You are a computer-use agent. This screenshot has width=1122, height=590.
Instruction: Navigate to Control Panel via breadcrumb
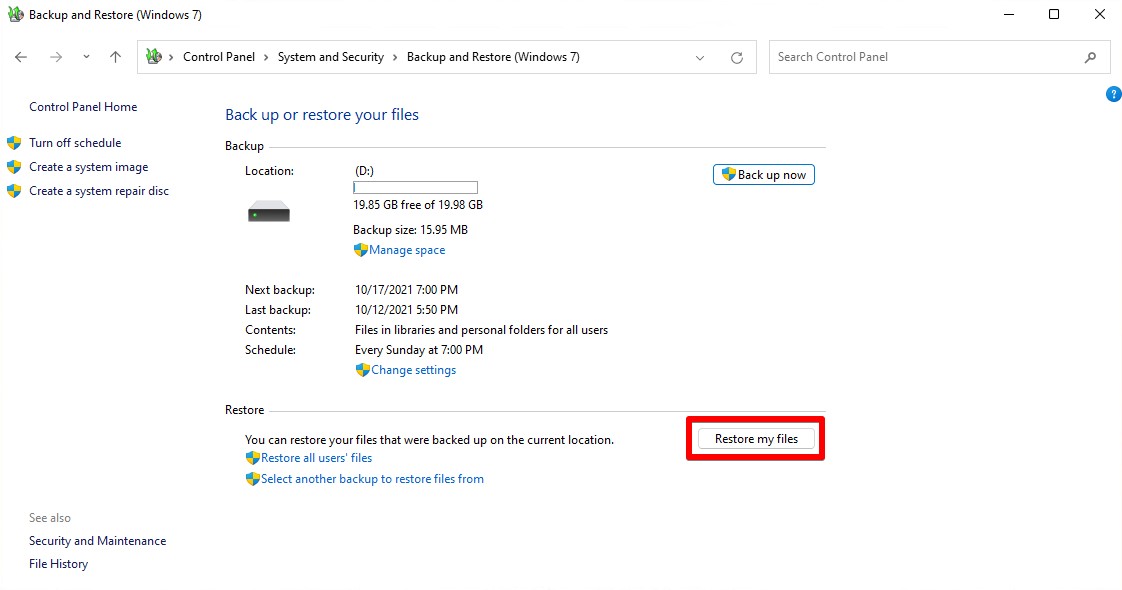point(219,57)
